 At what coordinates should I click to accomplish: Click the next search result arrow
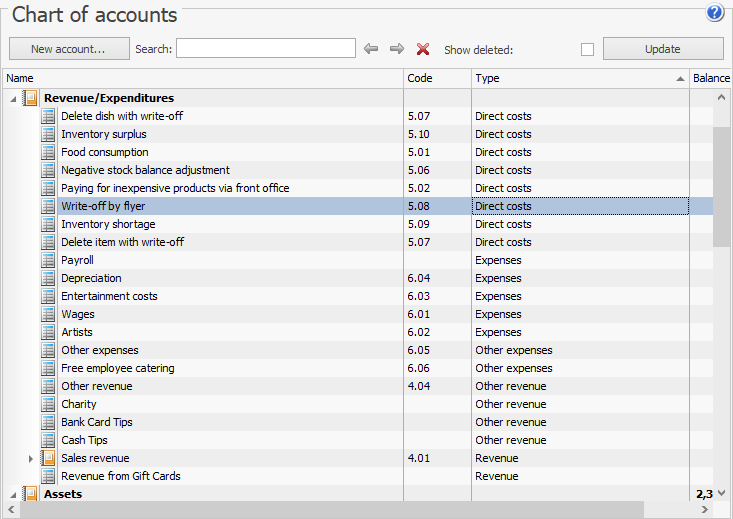tap(397, 49)
